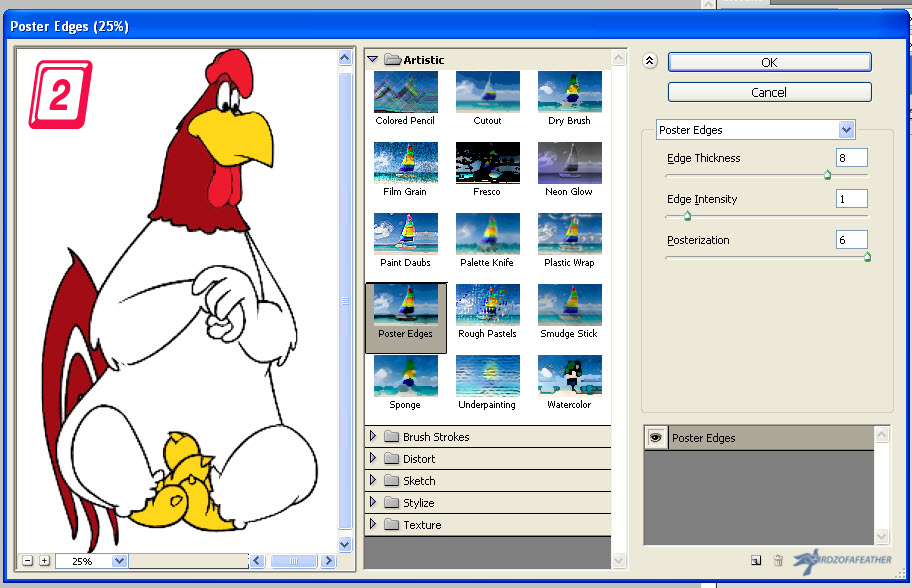Click the preview vertical scroll up arrow
The height and width of the screenshot is (588, 912).
coord(345,58)
